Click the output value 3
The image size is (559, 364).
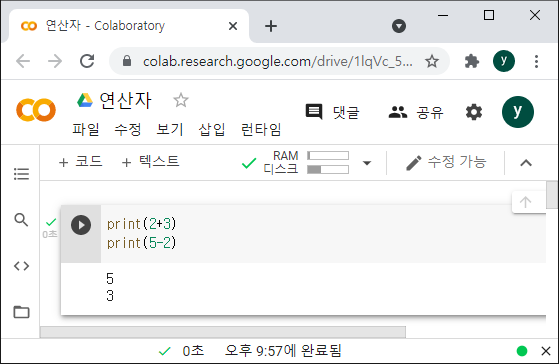click(x=110, y=296)
